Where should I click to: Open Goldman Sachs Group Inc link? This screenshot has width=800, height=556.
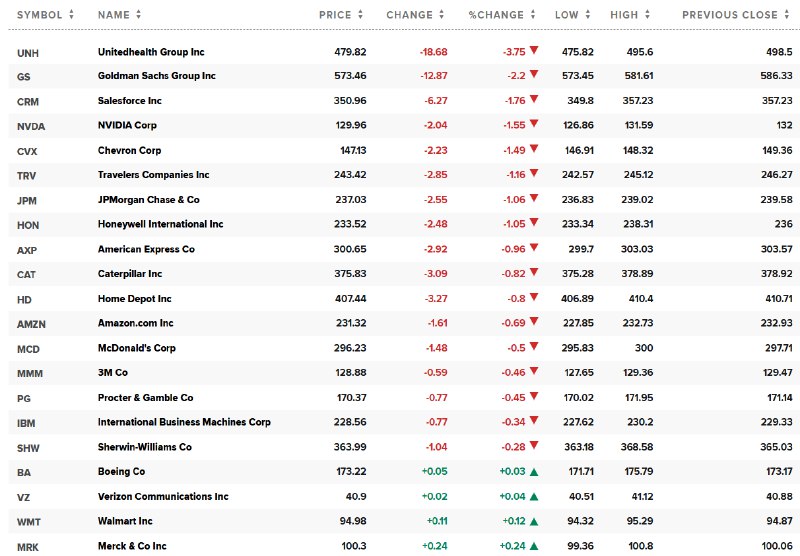157,76
